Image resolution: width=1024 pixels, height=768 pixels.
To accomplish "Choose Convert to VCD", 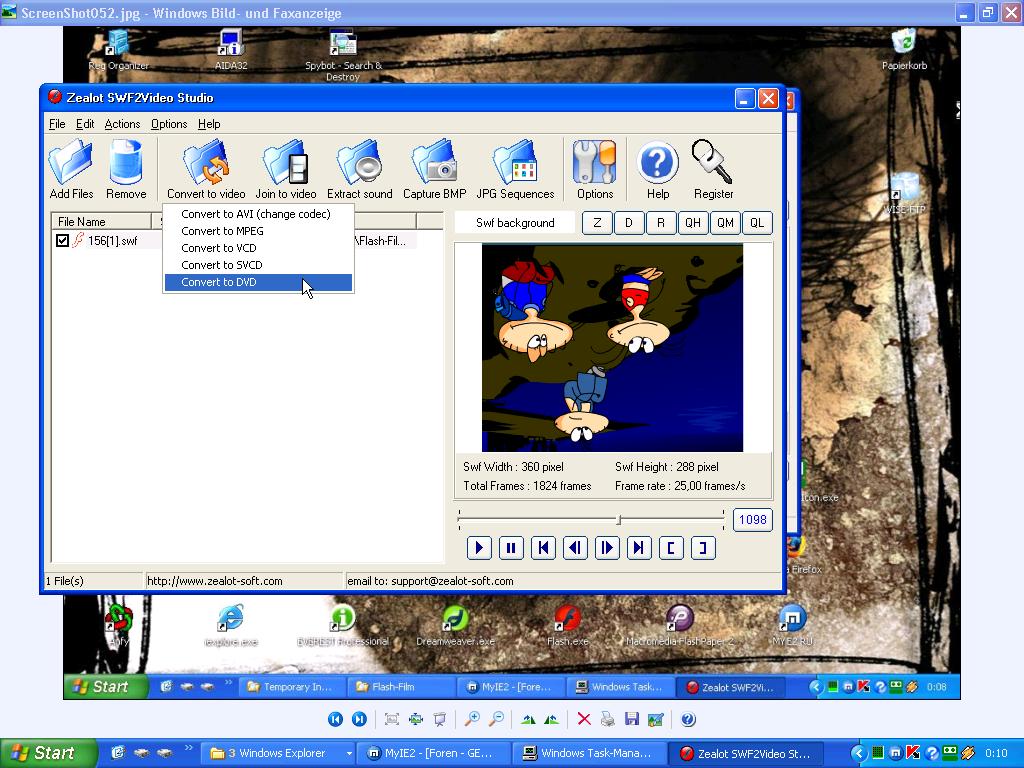I will (258, 248).
